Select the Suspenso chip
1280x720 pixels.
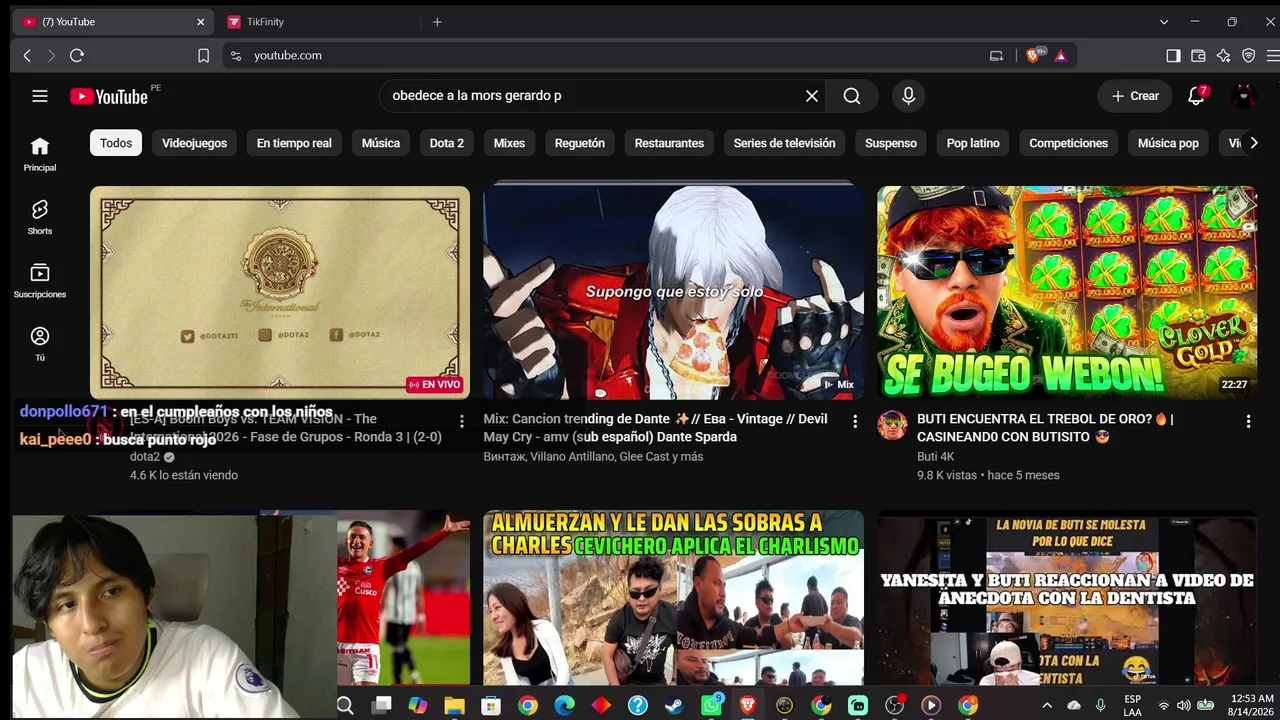(x=891, y=143)
